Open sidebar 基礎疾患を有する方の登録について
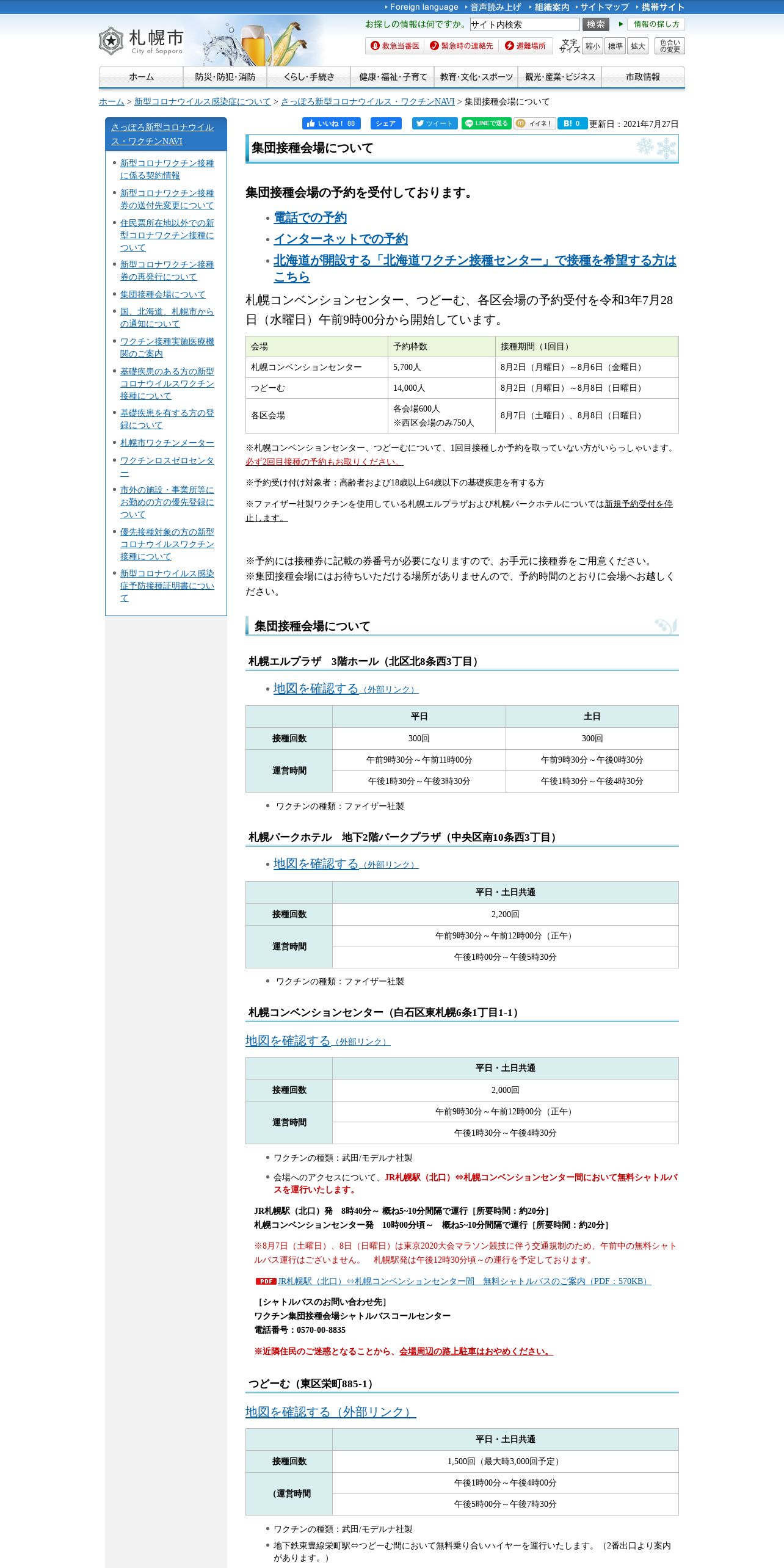 pyautogui.click(x=167, y=419)
